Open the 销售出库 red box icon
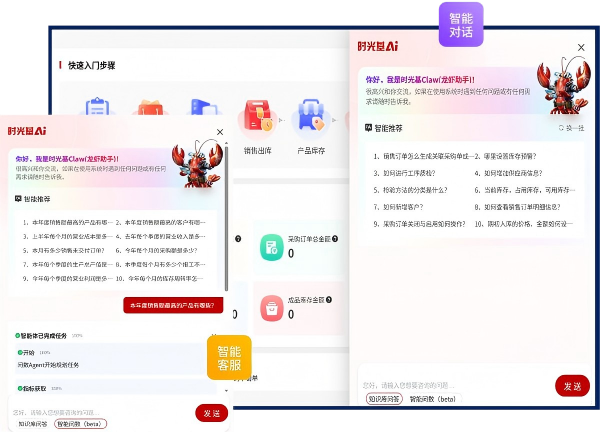The height and width of the screenshot is (432, 600). [258, 117]
